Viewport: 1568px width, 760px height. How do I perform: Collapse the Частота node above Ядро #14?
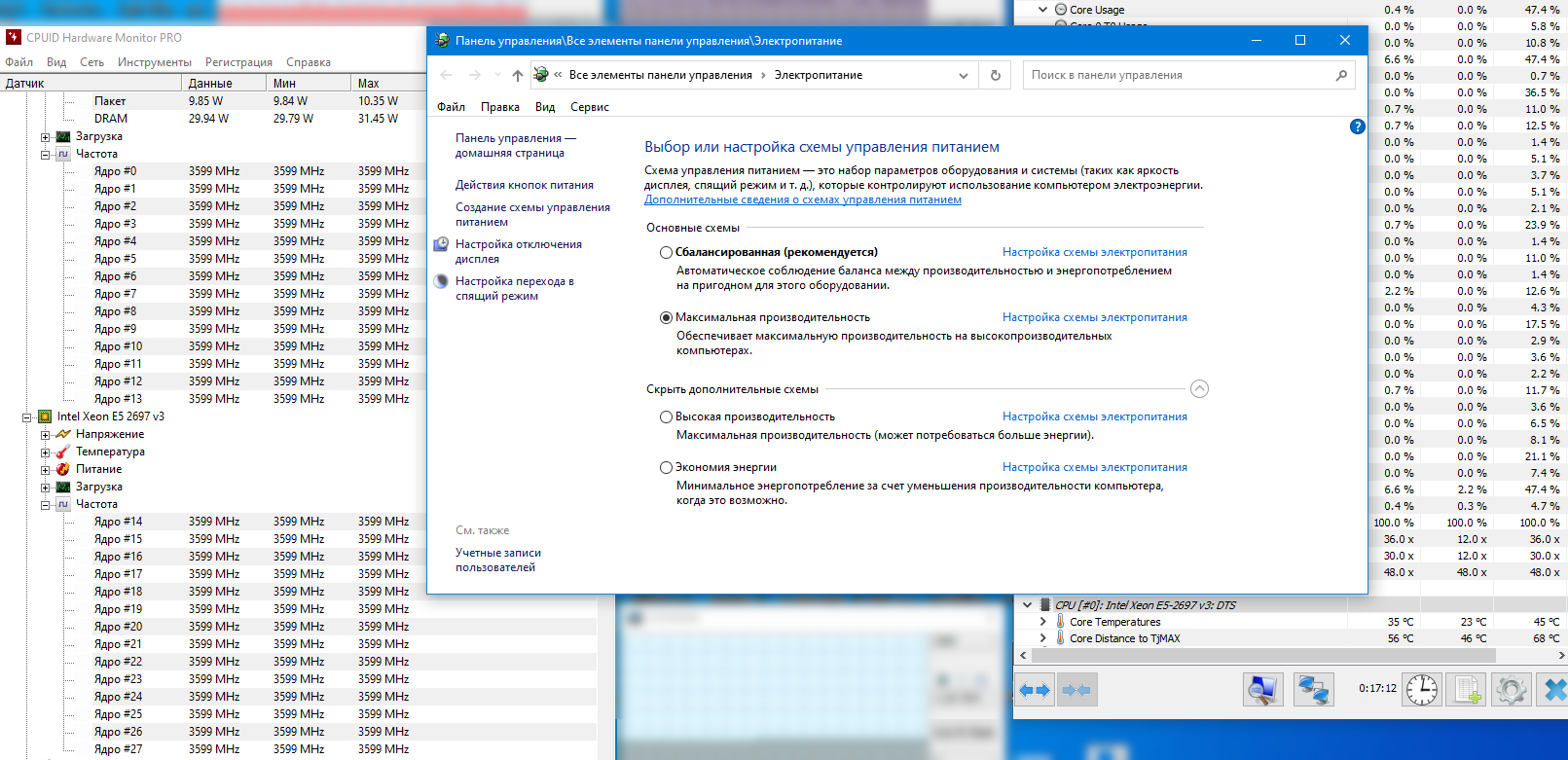click(x=45, y=505)
